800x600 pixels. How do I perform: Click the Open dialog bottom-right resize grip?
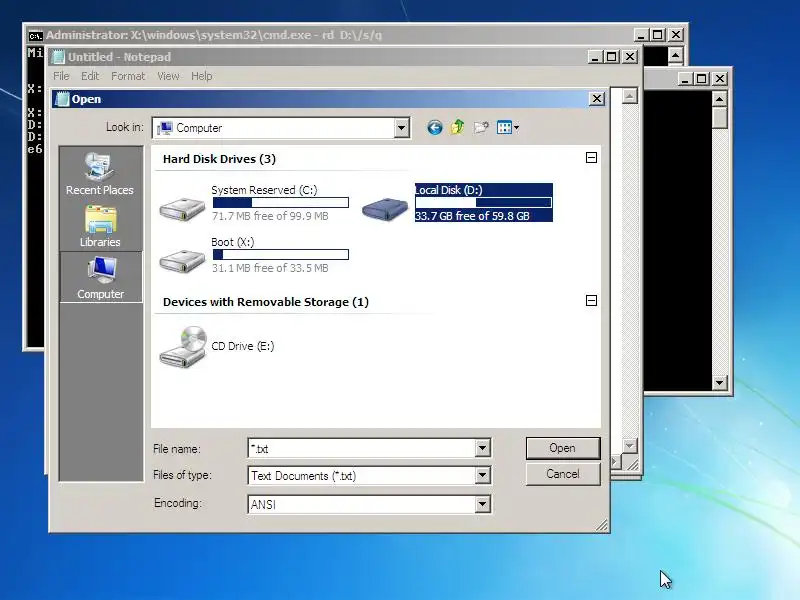[602, 525]
